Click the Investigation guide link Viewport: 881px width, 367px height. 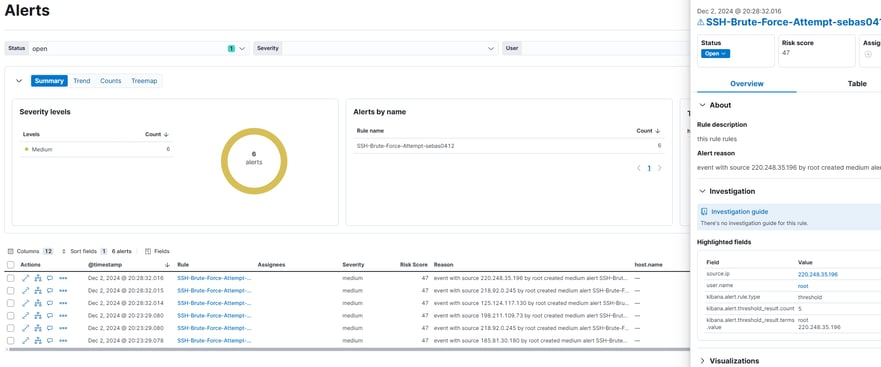point(739,212)
